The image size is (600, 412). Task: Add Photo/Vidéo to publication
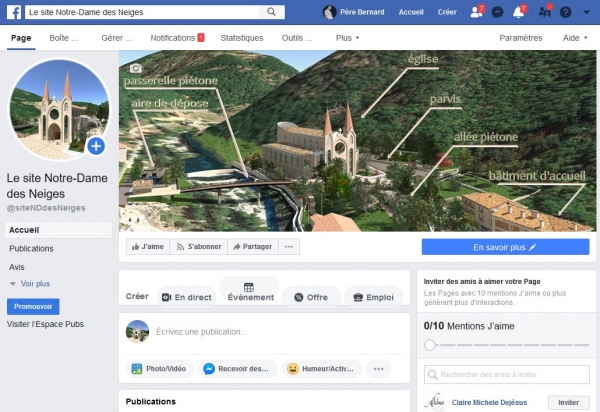[x=159, y=369]
